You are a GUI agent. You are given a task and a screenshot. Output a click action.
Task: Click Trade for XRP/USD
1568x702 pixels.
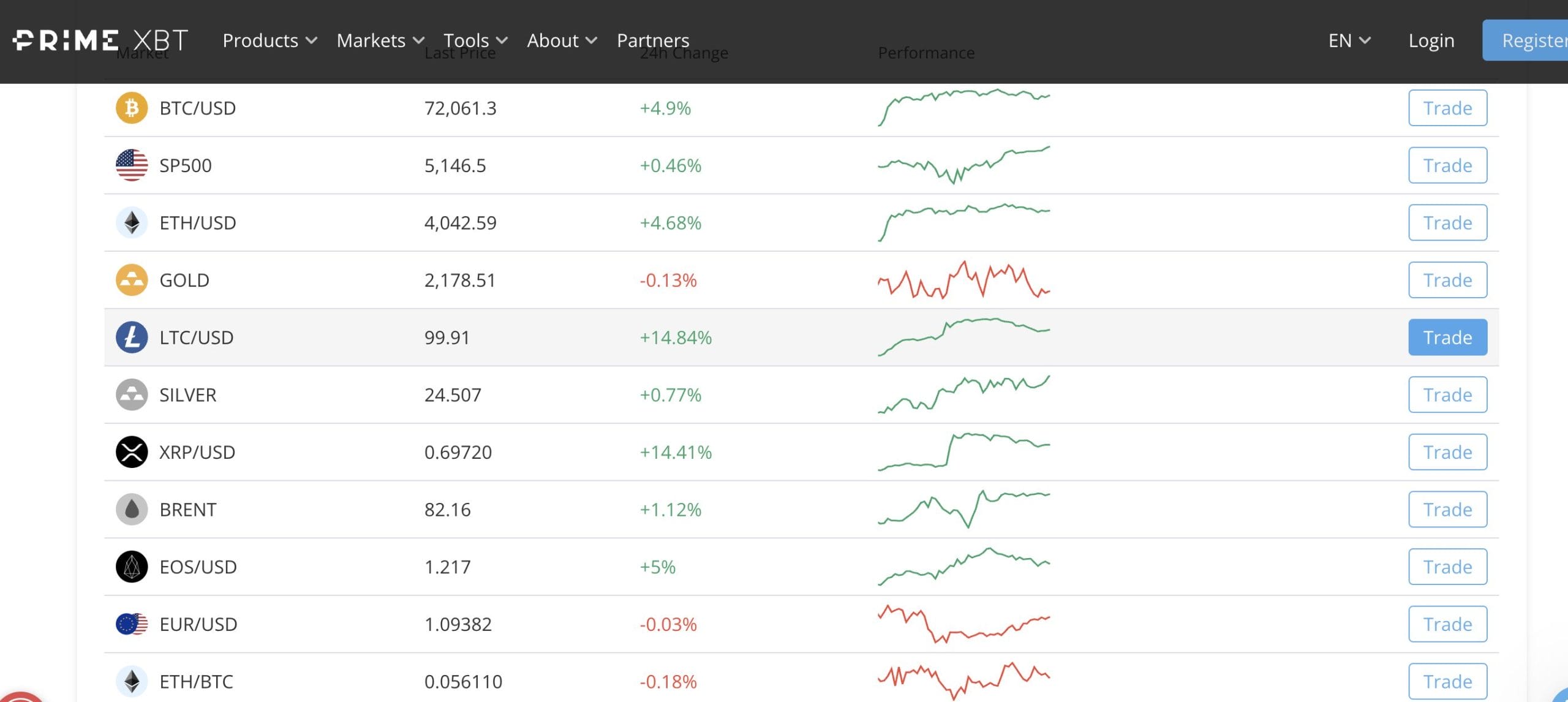(x=1447, y=452)
